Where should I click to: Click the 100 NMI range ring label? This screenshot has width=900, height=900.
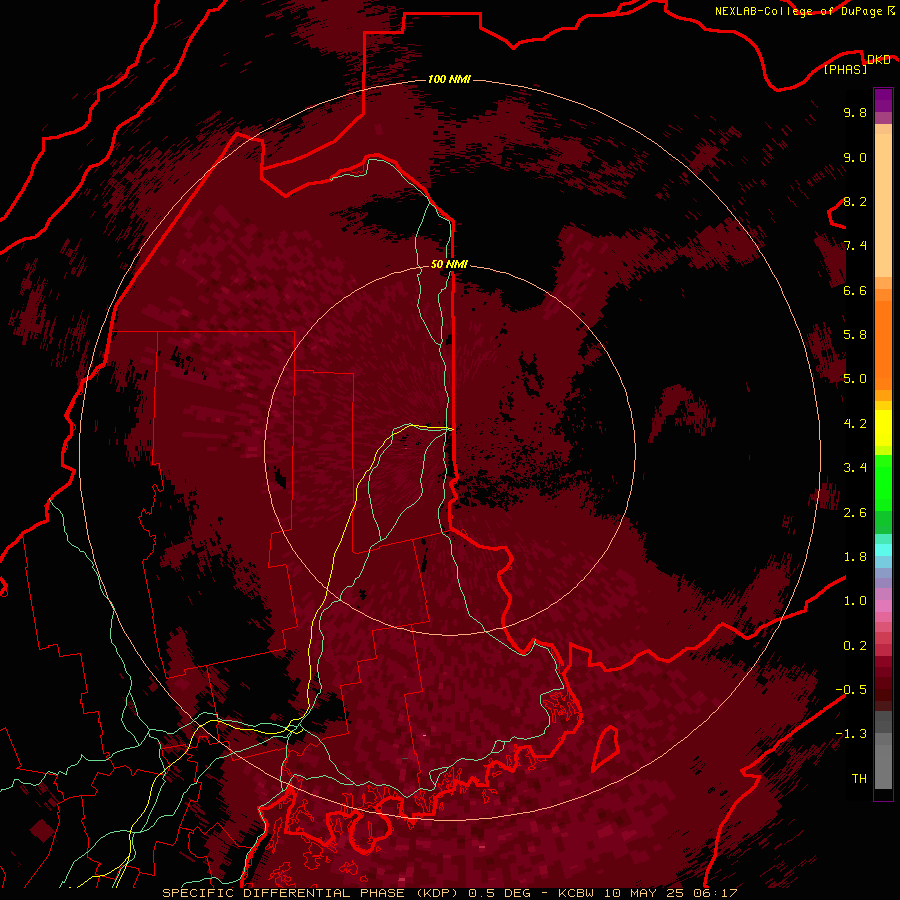point(449,79)
